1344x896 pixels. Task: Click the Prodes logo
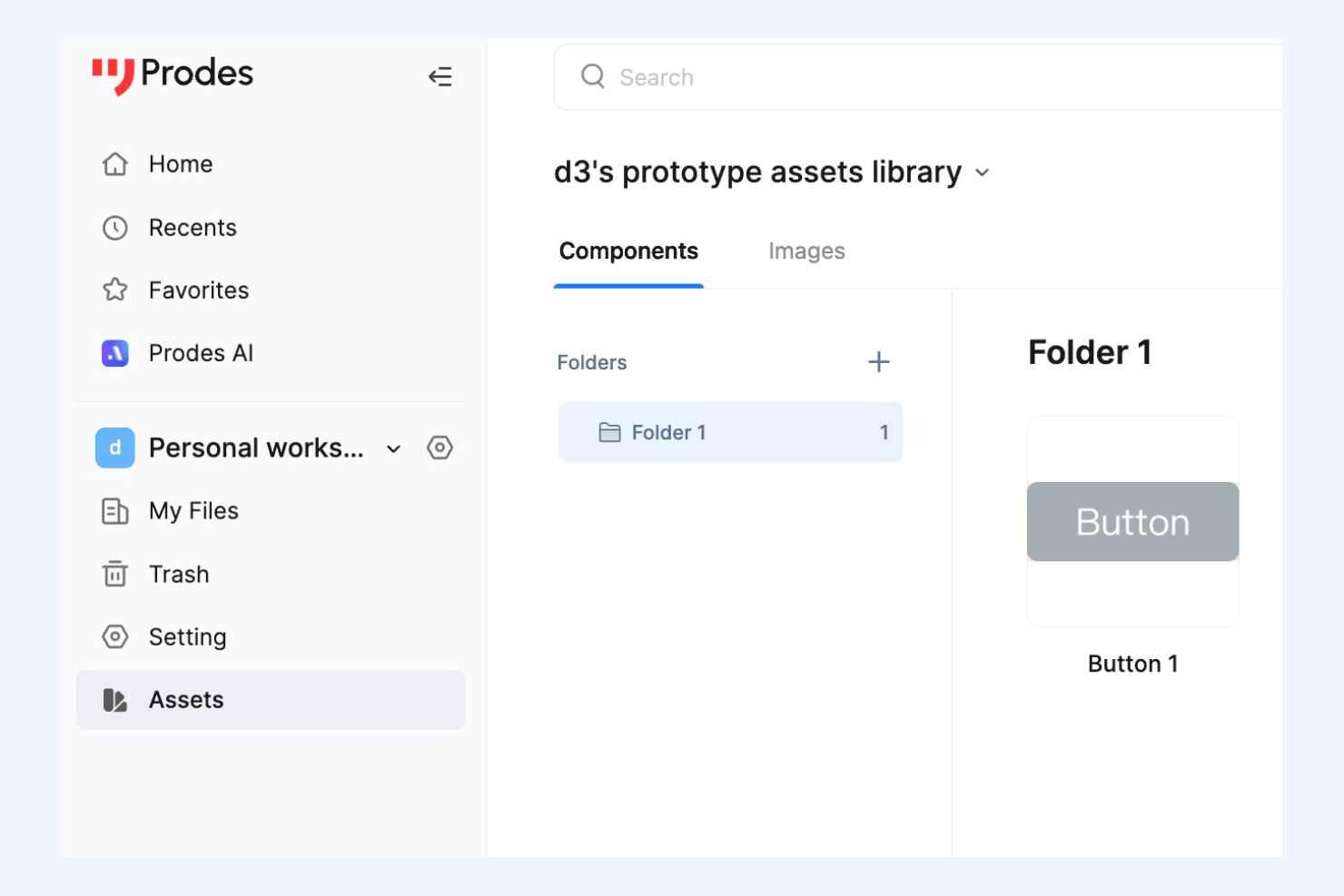click(x=173, y=75)
